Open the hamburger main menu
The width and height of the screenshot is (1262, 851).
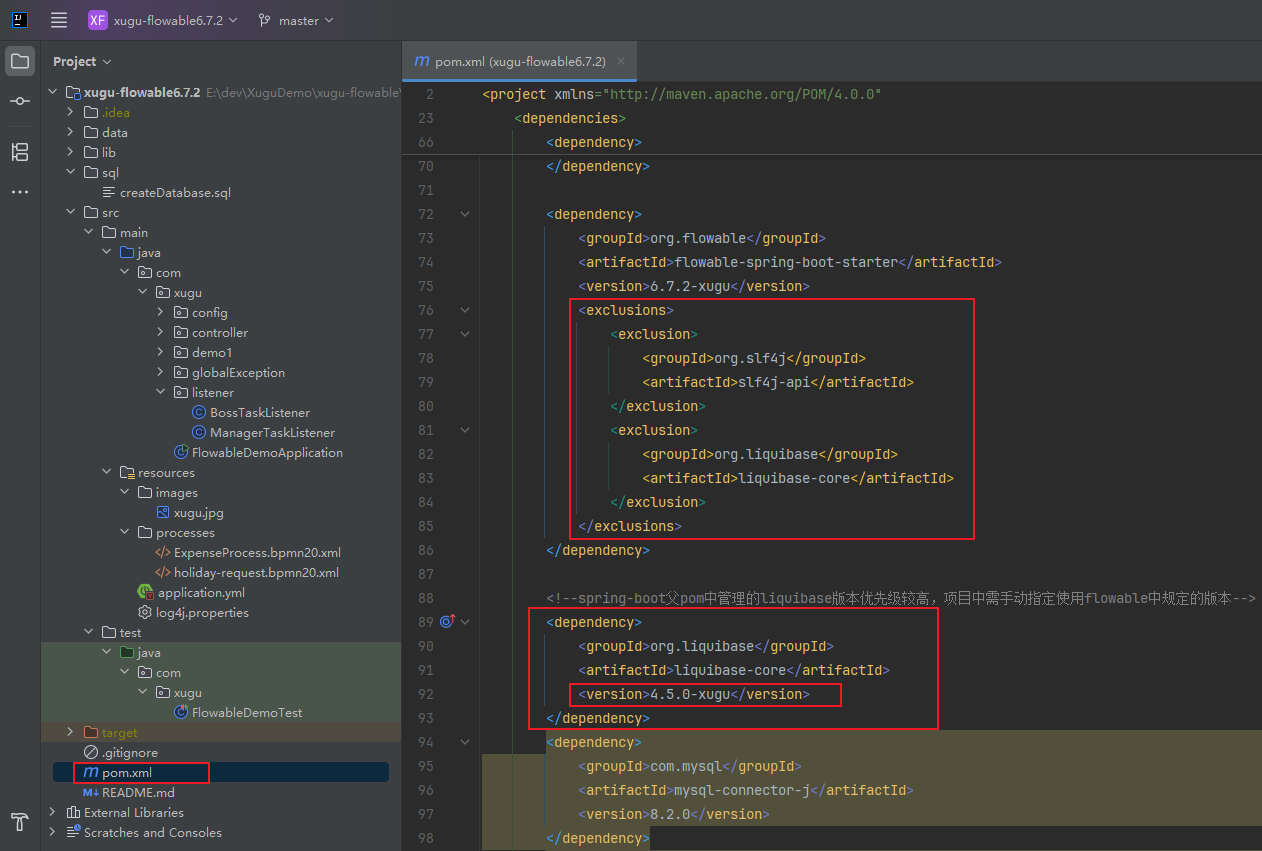coord(59,20)
